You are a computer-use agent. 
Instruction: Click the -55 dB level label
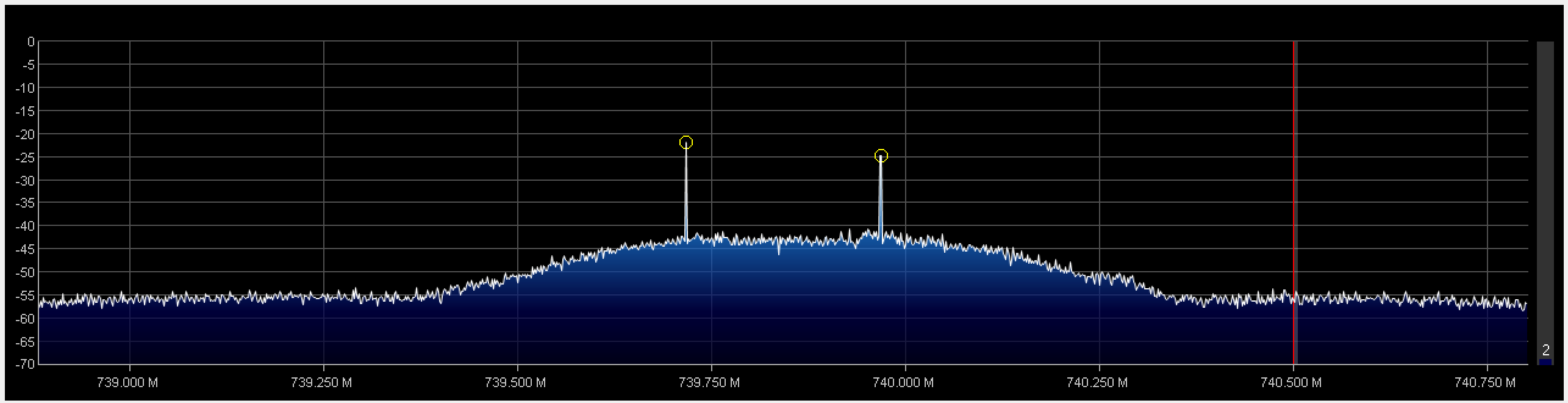(26, 295)
